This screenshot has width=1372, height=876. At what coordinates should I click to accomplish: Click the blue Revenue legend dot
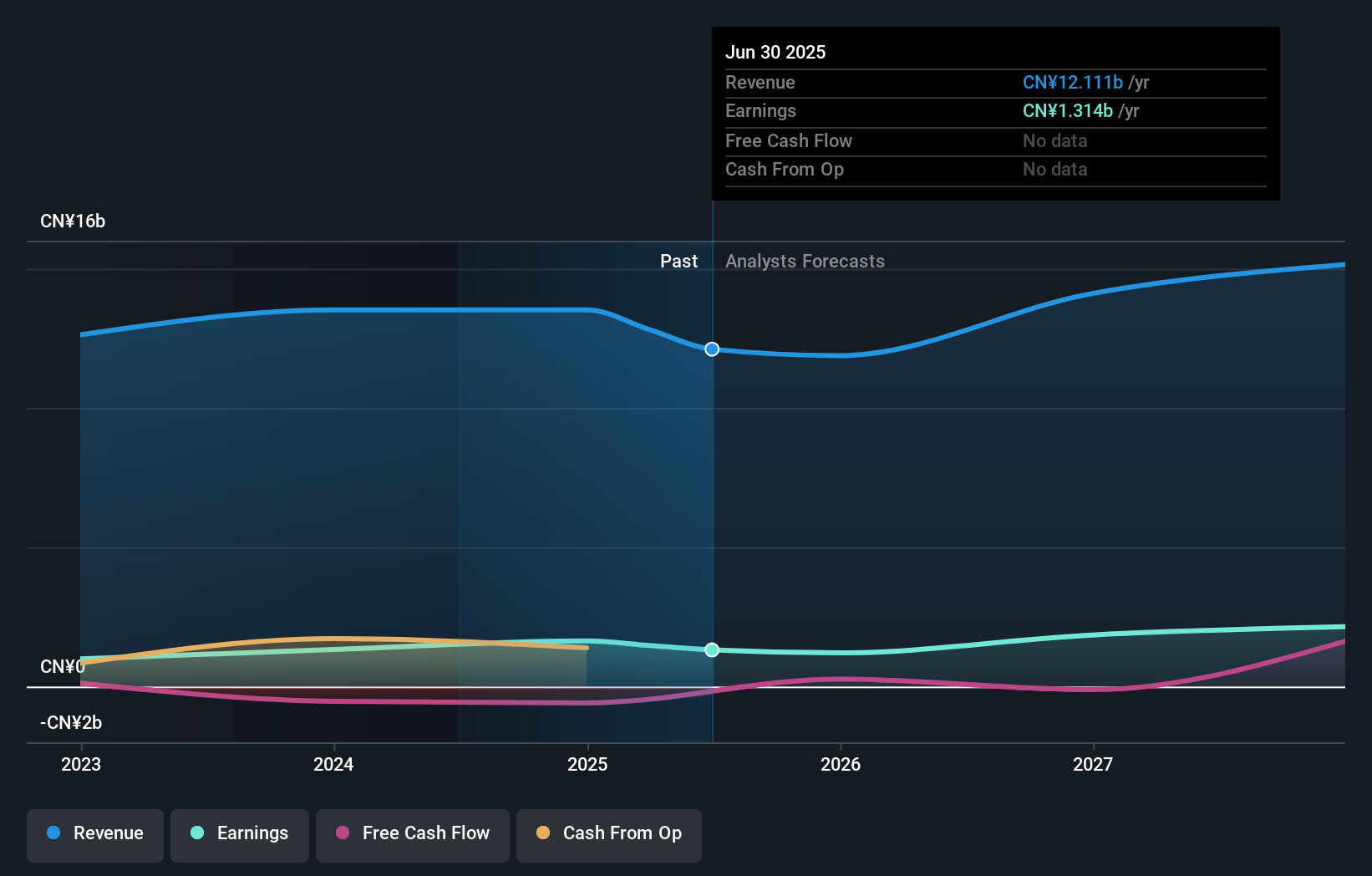(54, 833)
